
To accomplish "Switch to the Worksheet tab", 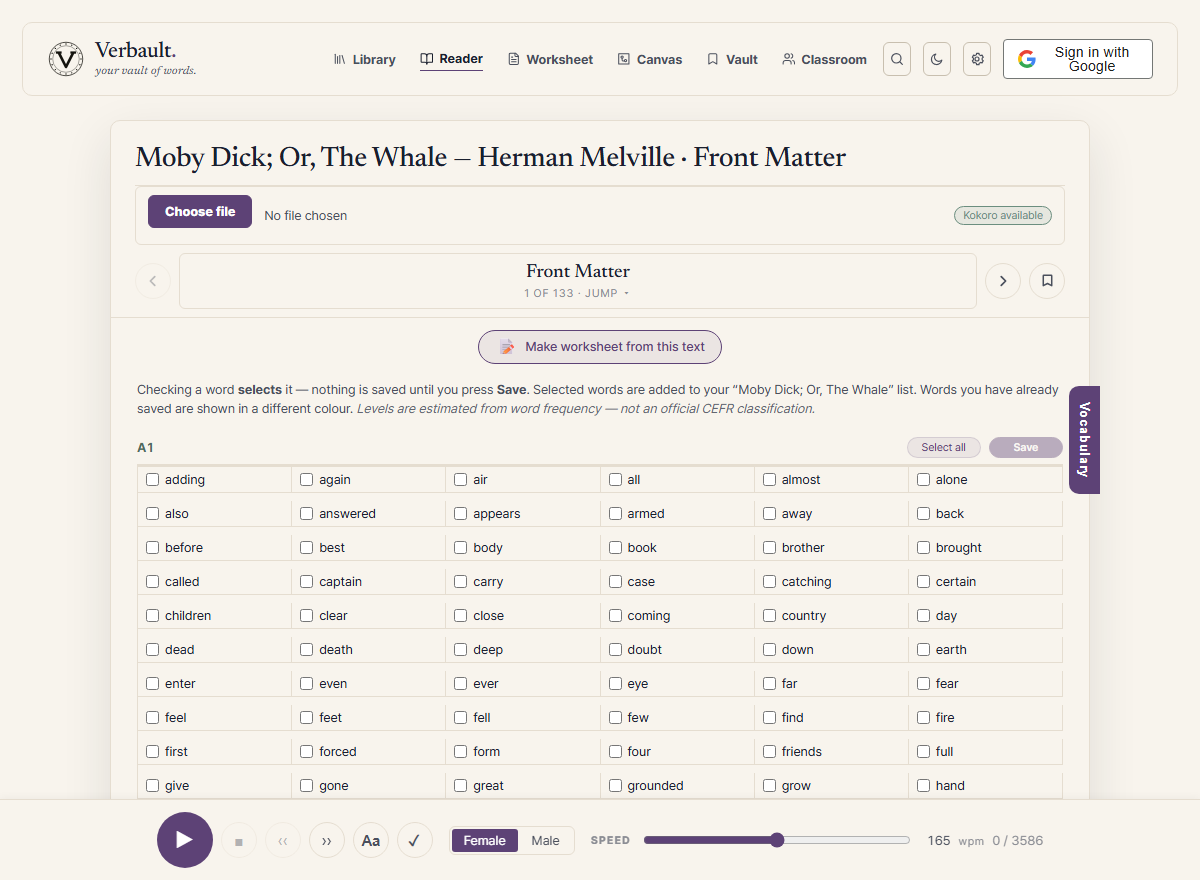I will pyautogui.click(x=550, y=59).
